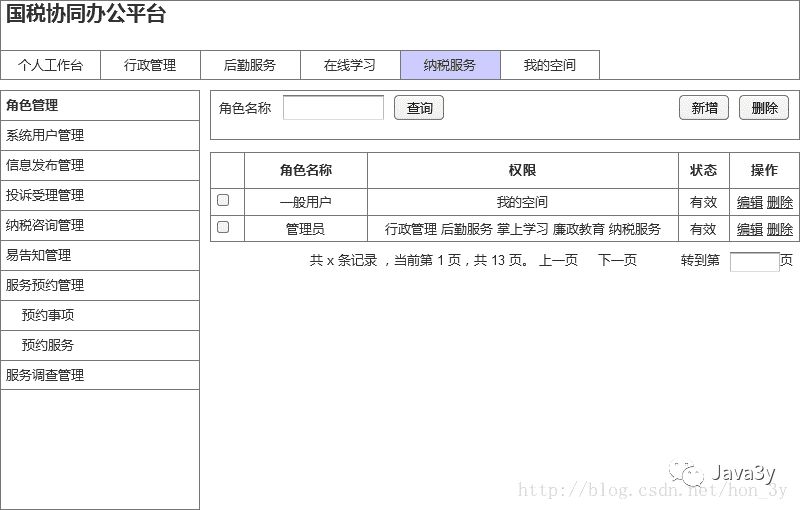Click the 角色名称 column header
This screenshot has width=800, height=510.
[306, 170]
